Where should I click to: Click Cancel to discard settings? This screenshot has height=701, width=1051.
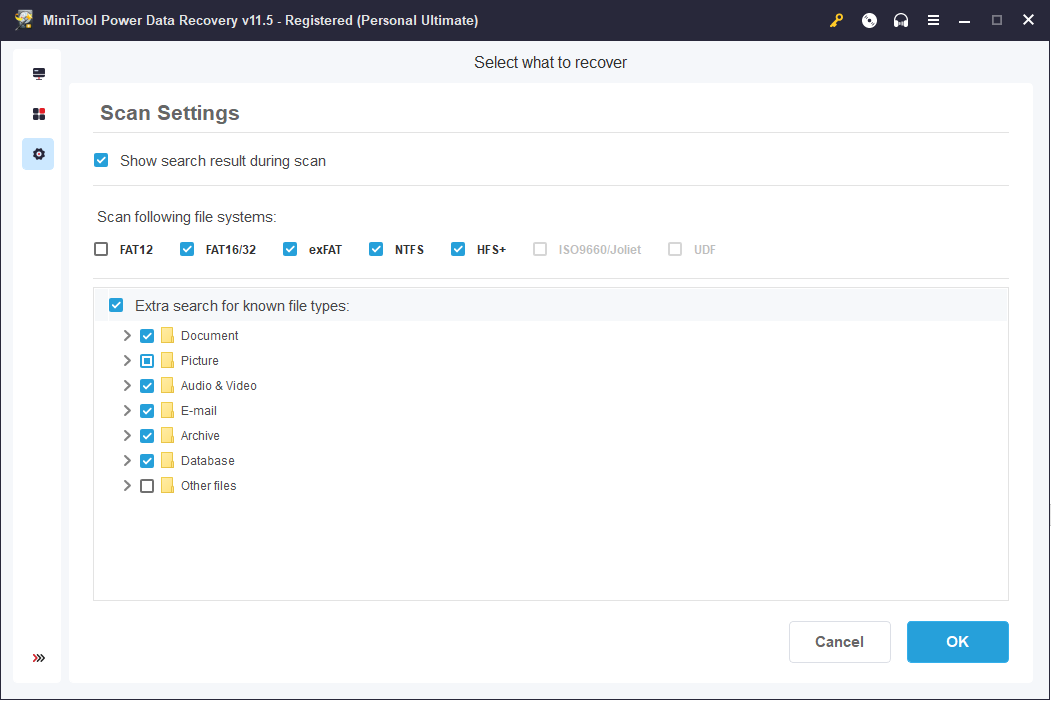[839, 641]
